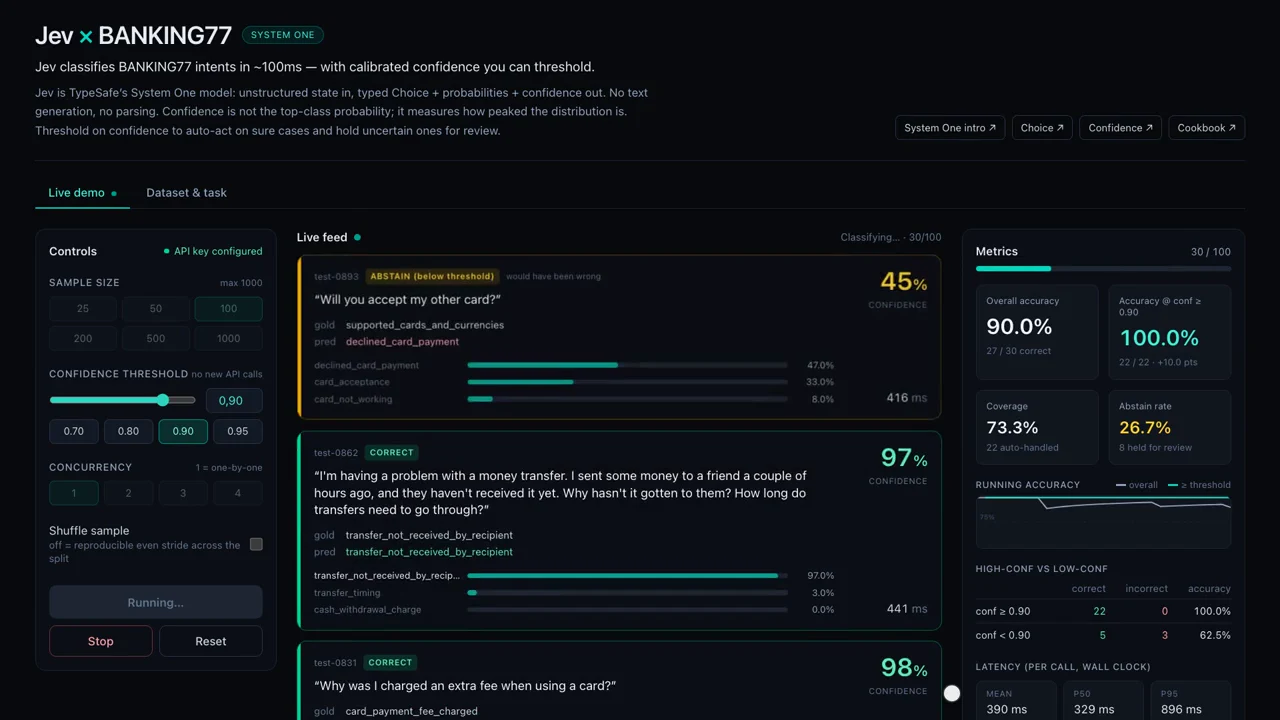
Task: Switch to the Dataset & task tab
Action: [186, 193]
